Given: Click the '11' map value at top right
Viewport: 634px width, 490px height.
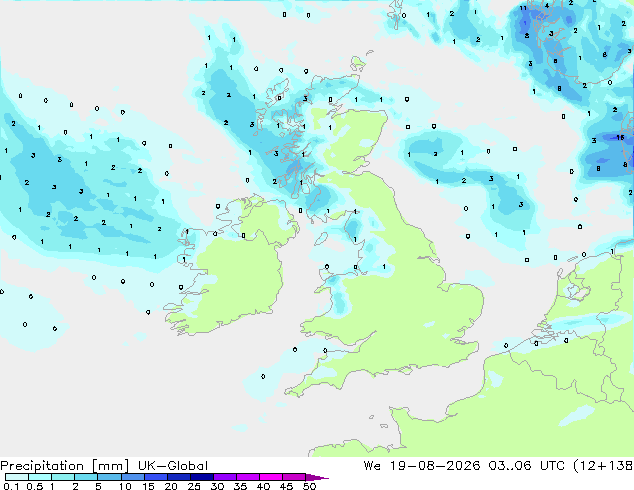Looking at the screenshot, I should pos(523,8).
